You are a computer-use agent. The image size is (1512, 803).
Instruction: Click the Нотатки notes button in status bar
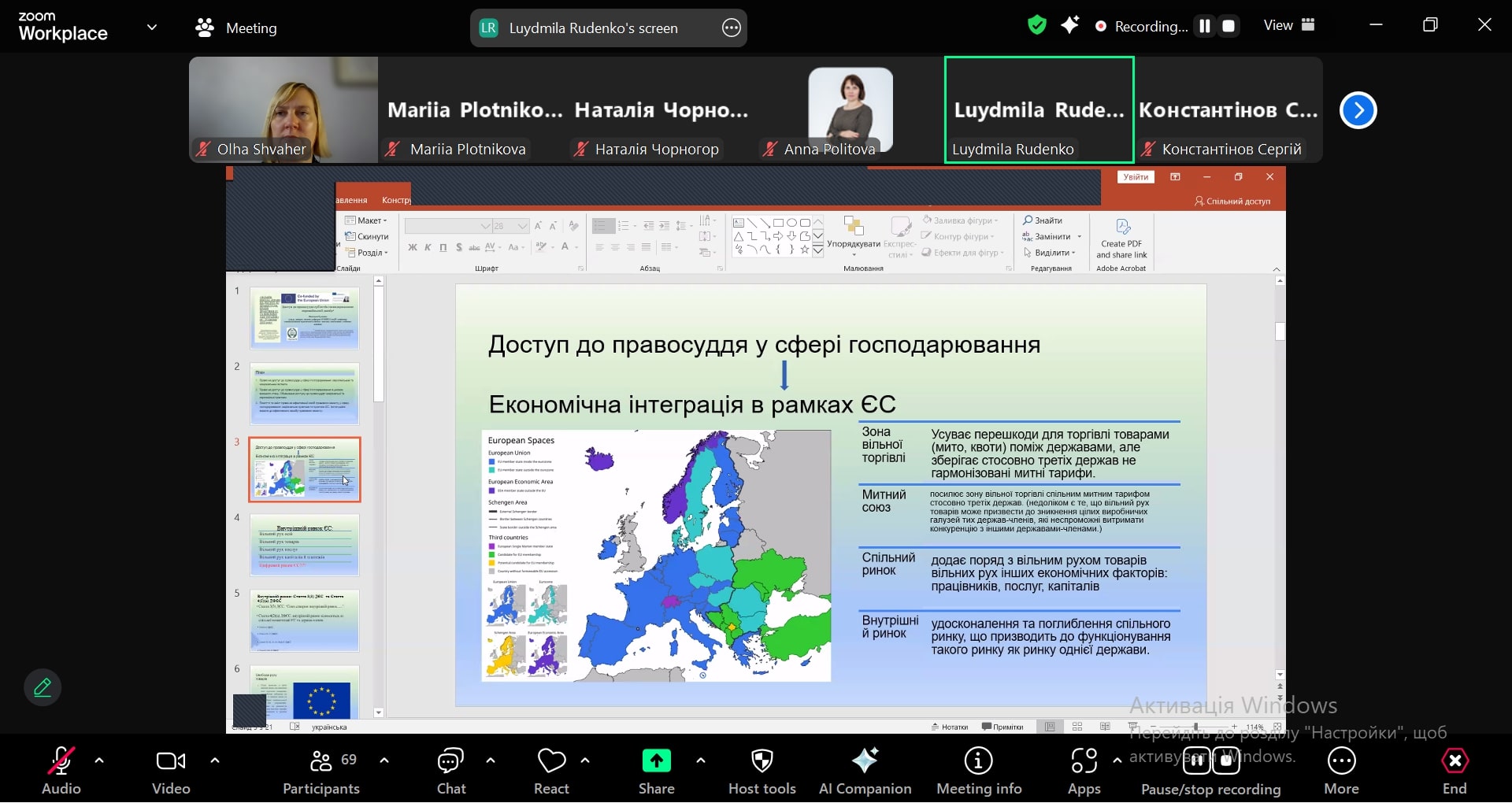950,727
